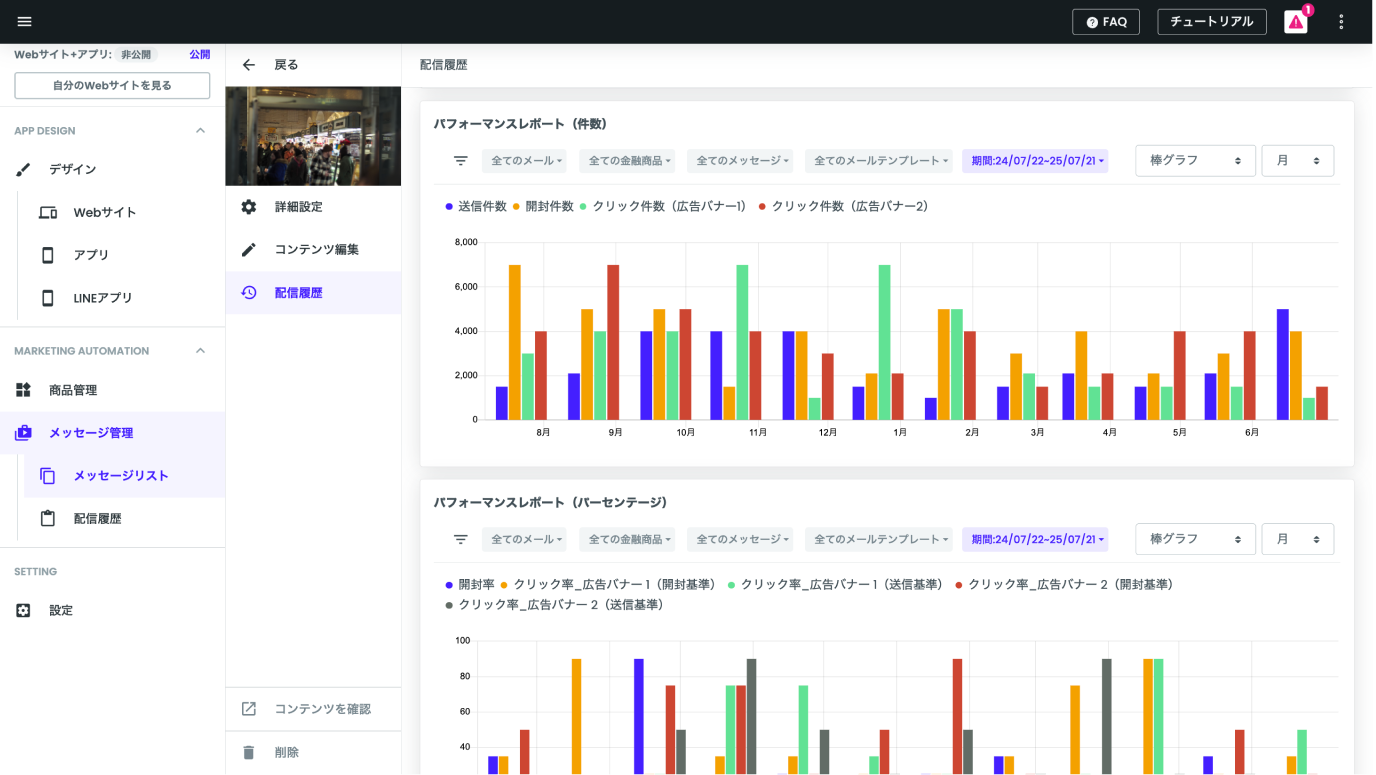The height and width of the screenshot is (775, 1376).
Task: Click the FAQ button
Action: click(1105, 22)
